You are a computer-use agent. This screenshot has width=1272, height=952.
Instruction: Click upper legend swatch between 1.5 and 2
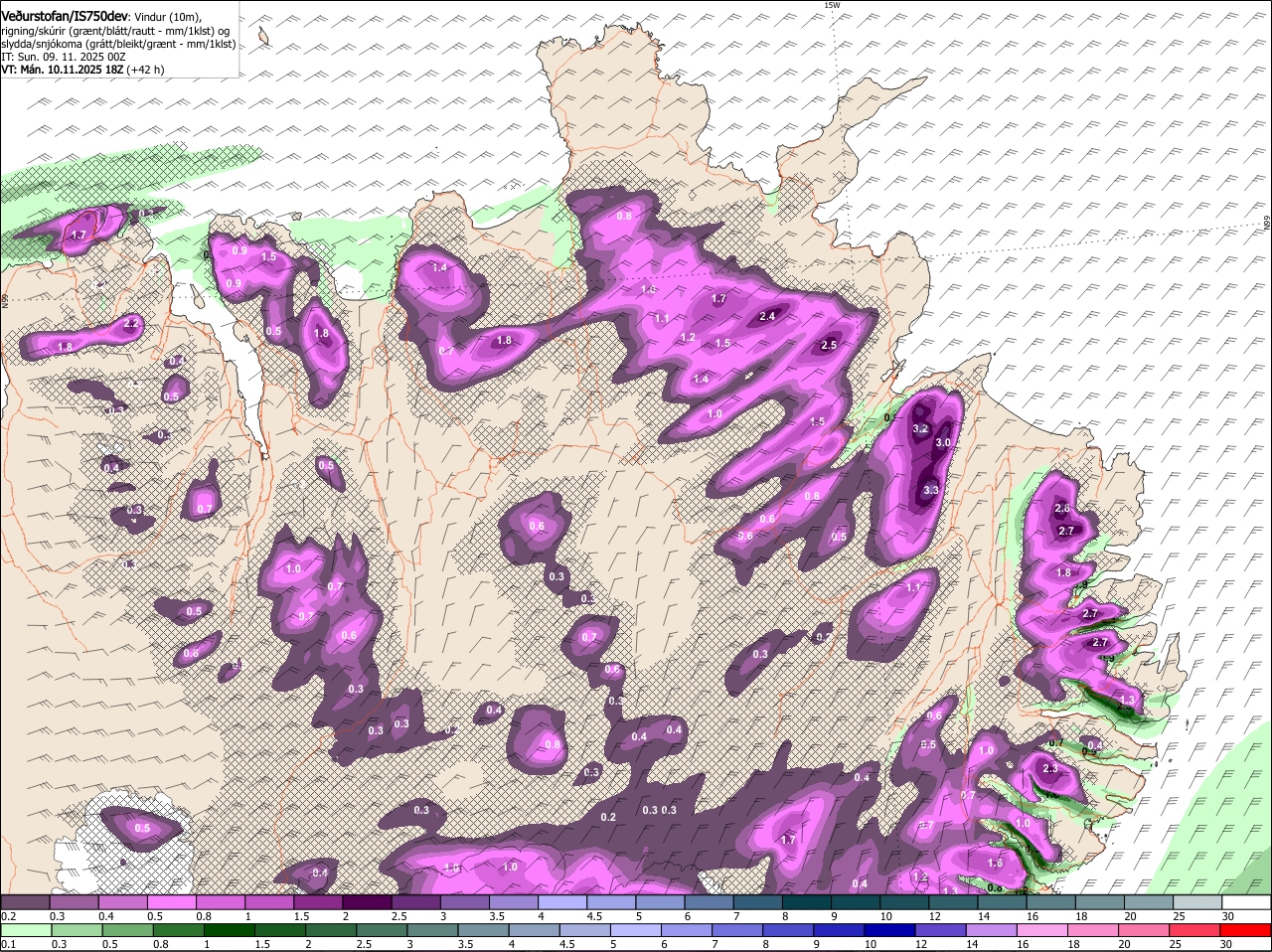coord(318,902)
